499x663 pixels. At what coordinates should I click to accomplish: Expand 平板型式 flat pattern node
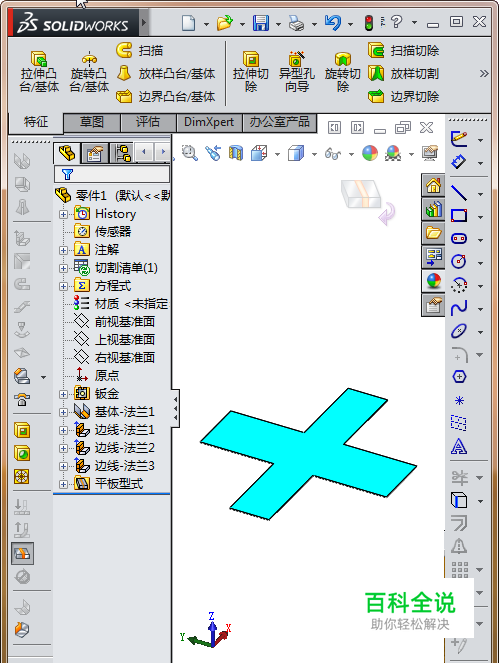point(63,484)
